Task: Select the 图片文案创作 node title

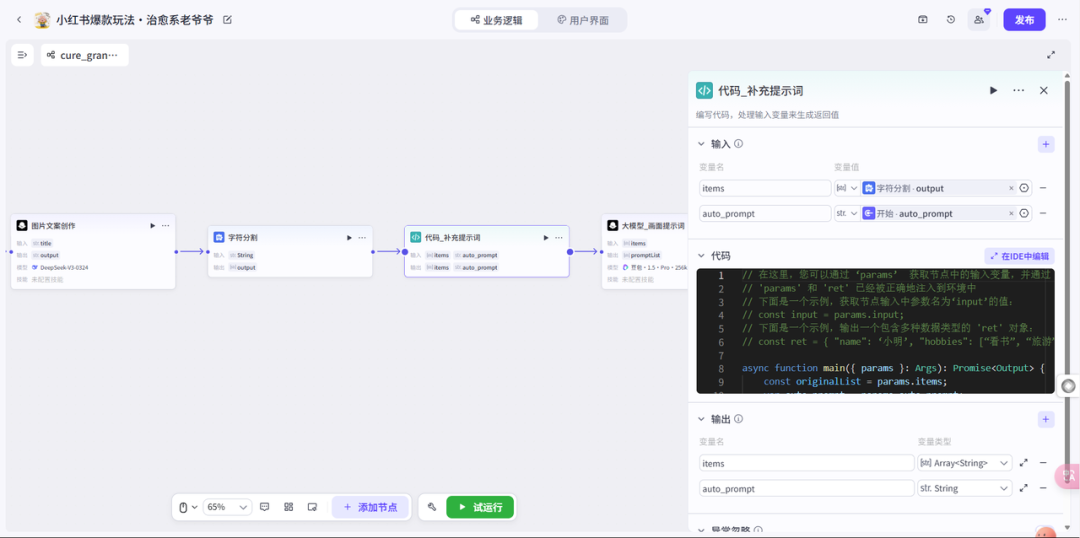Action: point(53,226)
